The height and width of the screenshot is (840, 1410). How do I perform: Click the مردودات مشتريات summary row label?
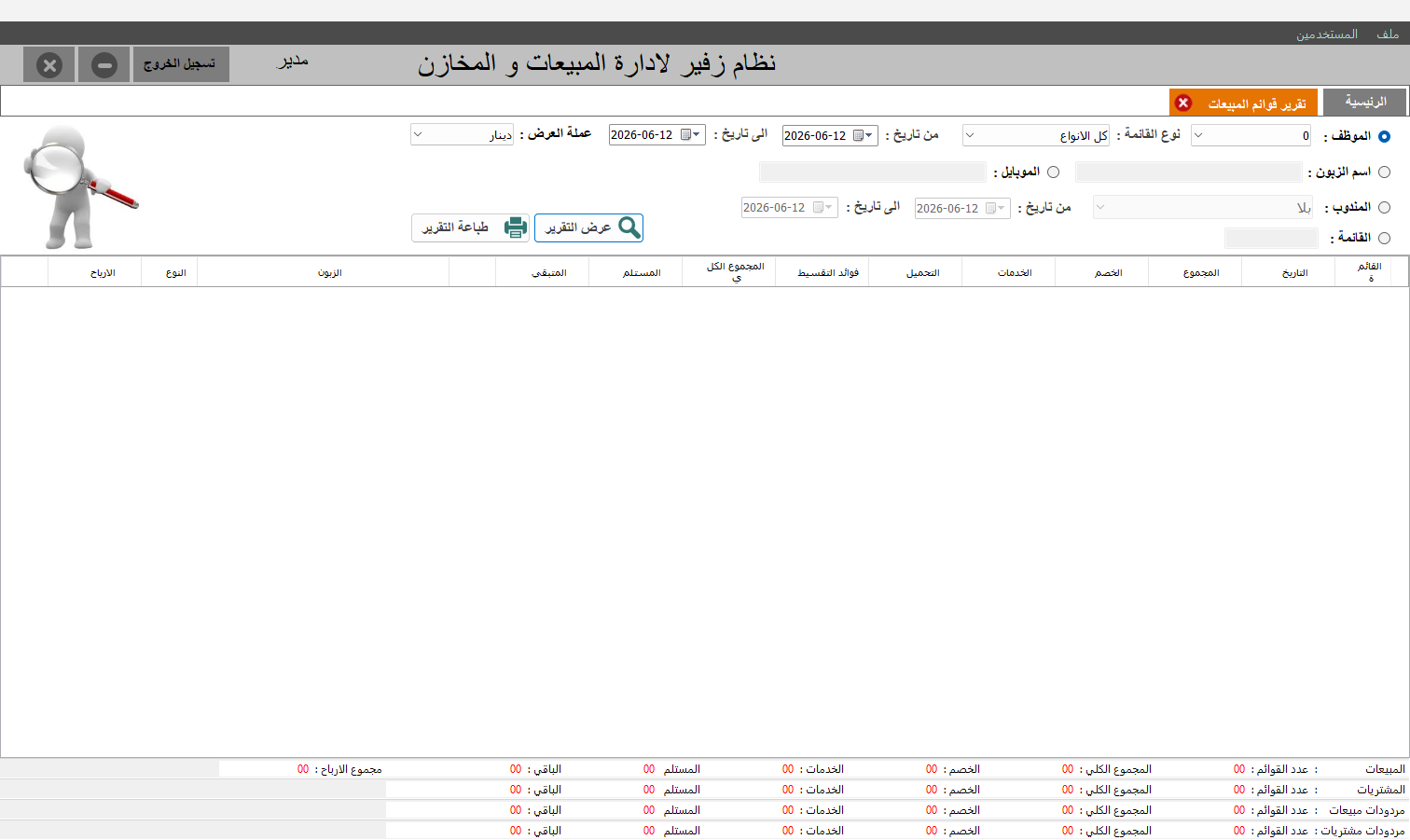tap(1362, 831)
